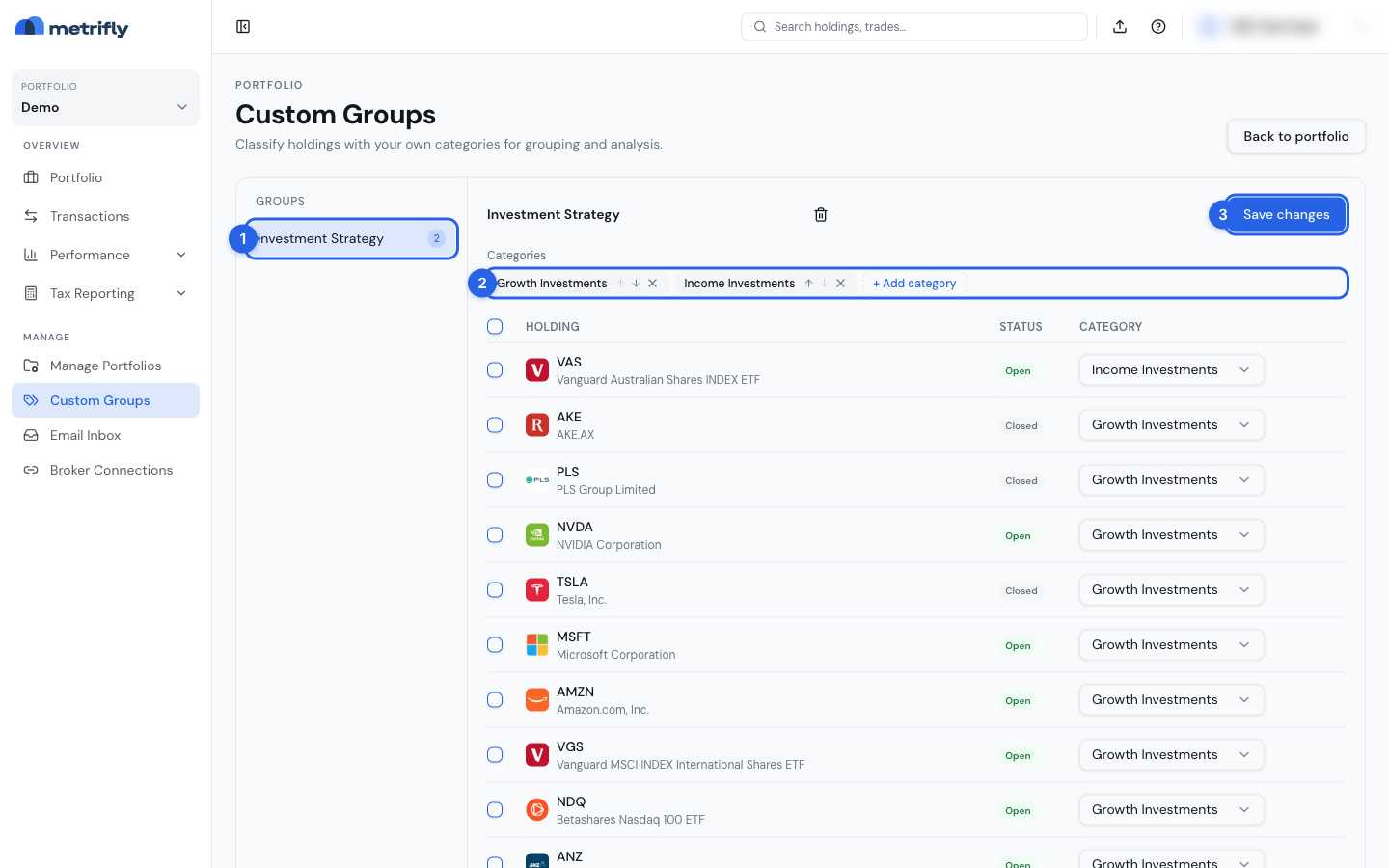Image resolution: width=1389 pixels, height=868 pixels.
Task: Open category dropdown for AMZN
Action: (1171, 700)
